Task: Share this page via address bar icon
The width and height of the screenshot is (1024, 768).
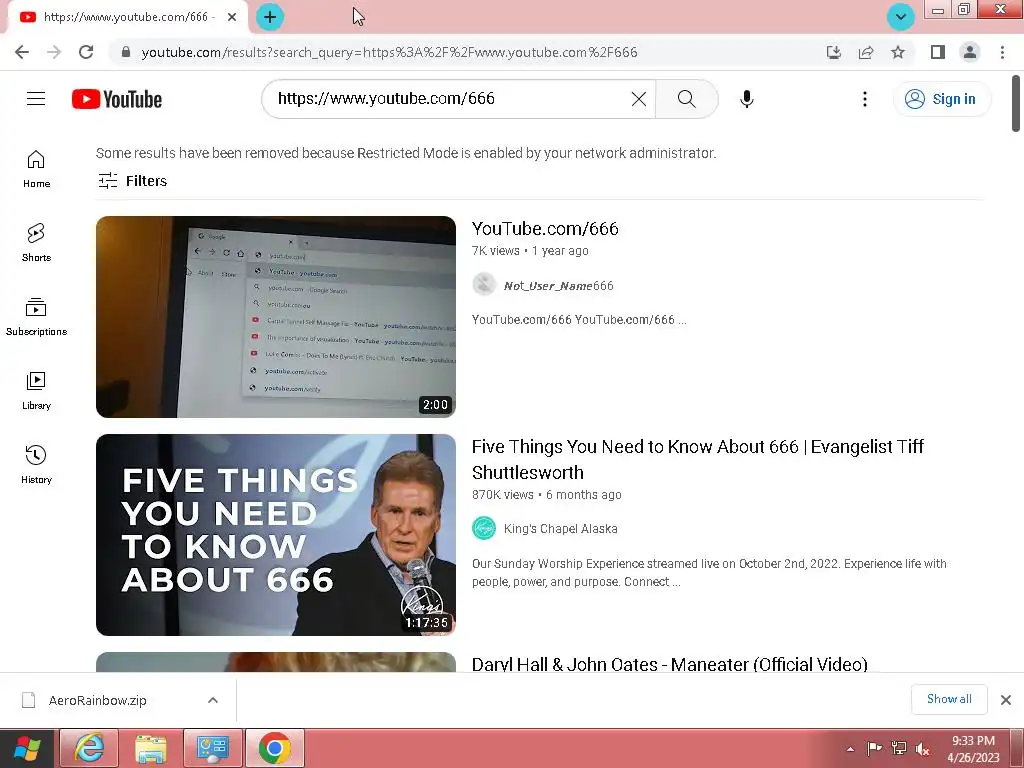Action: tap(866, 52)
